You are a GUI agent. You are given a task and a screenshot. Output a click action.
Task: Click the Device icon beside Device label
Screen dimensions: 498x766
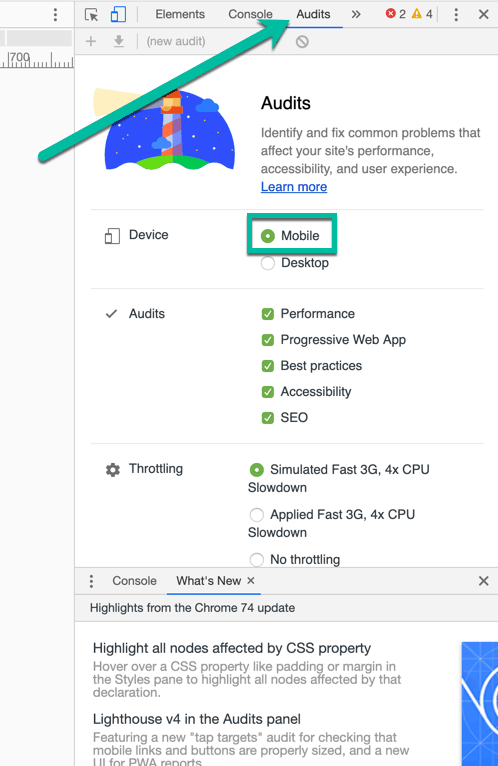click(112, 236)
